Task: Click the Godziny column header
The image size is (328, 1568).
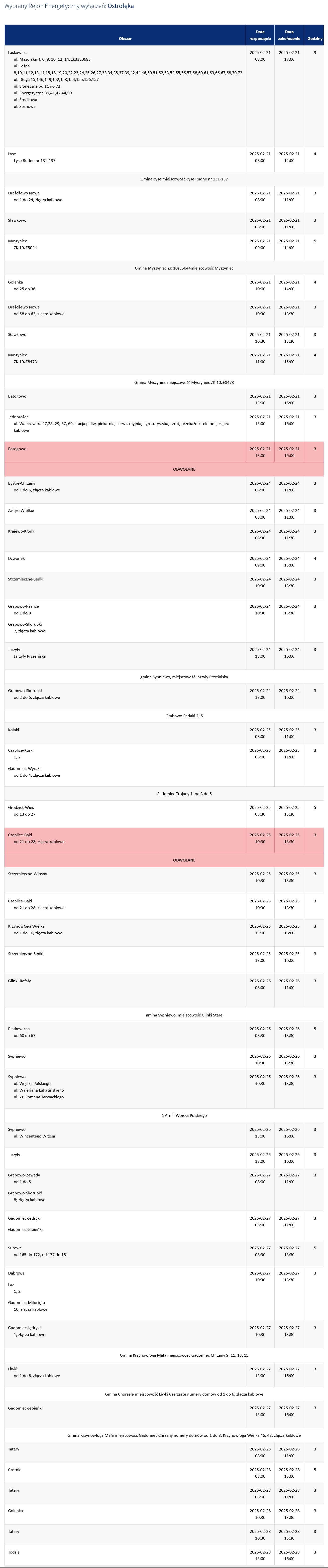Action: coord(315,38)
